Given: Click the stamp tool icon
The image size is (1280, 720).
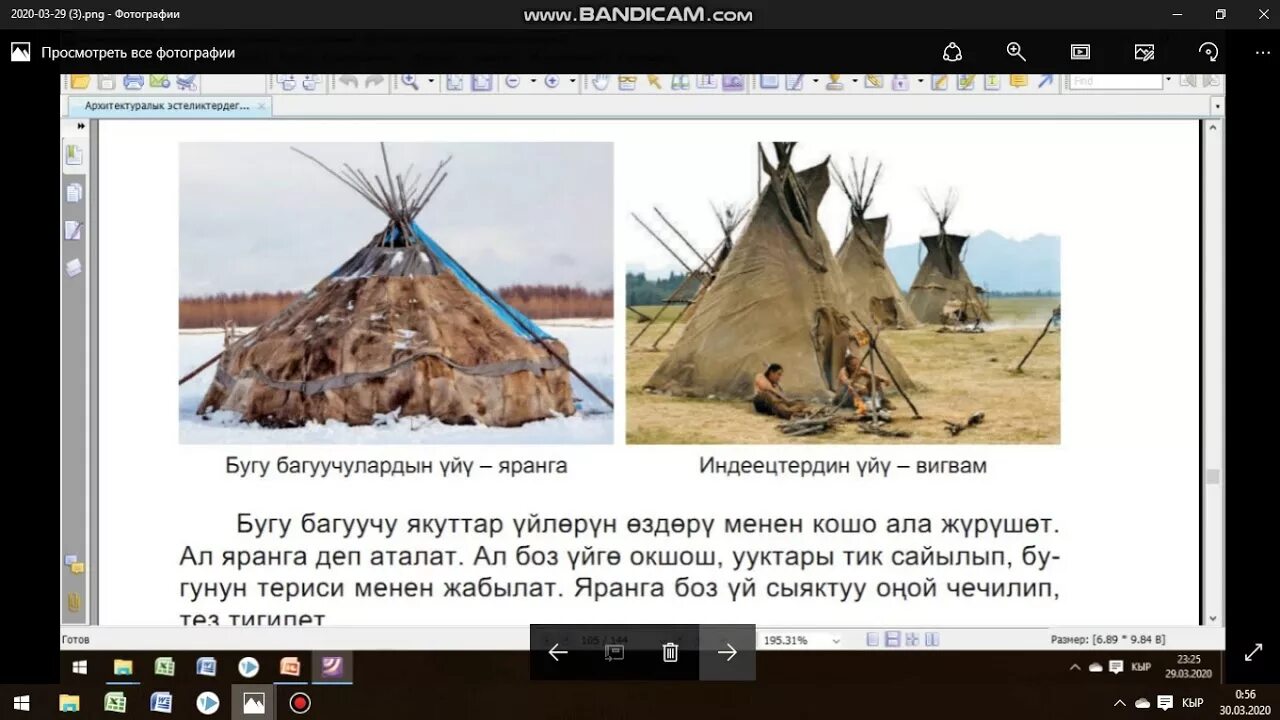Looking at the screenshot, I should 834,81.
